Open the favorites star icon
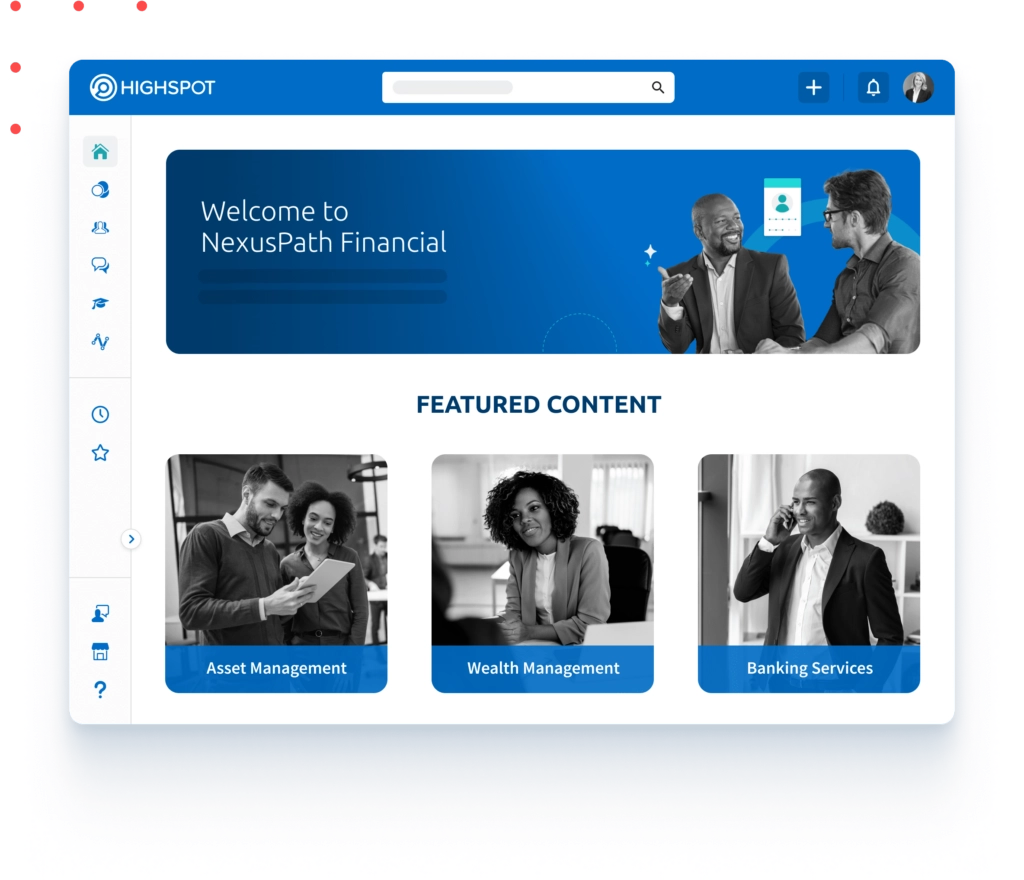This screenshot has height=880, width=1024. coord(100,453)
